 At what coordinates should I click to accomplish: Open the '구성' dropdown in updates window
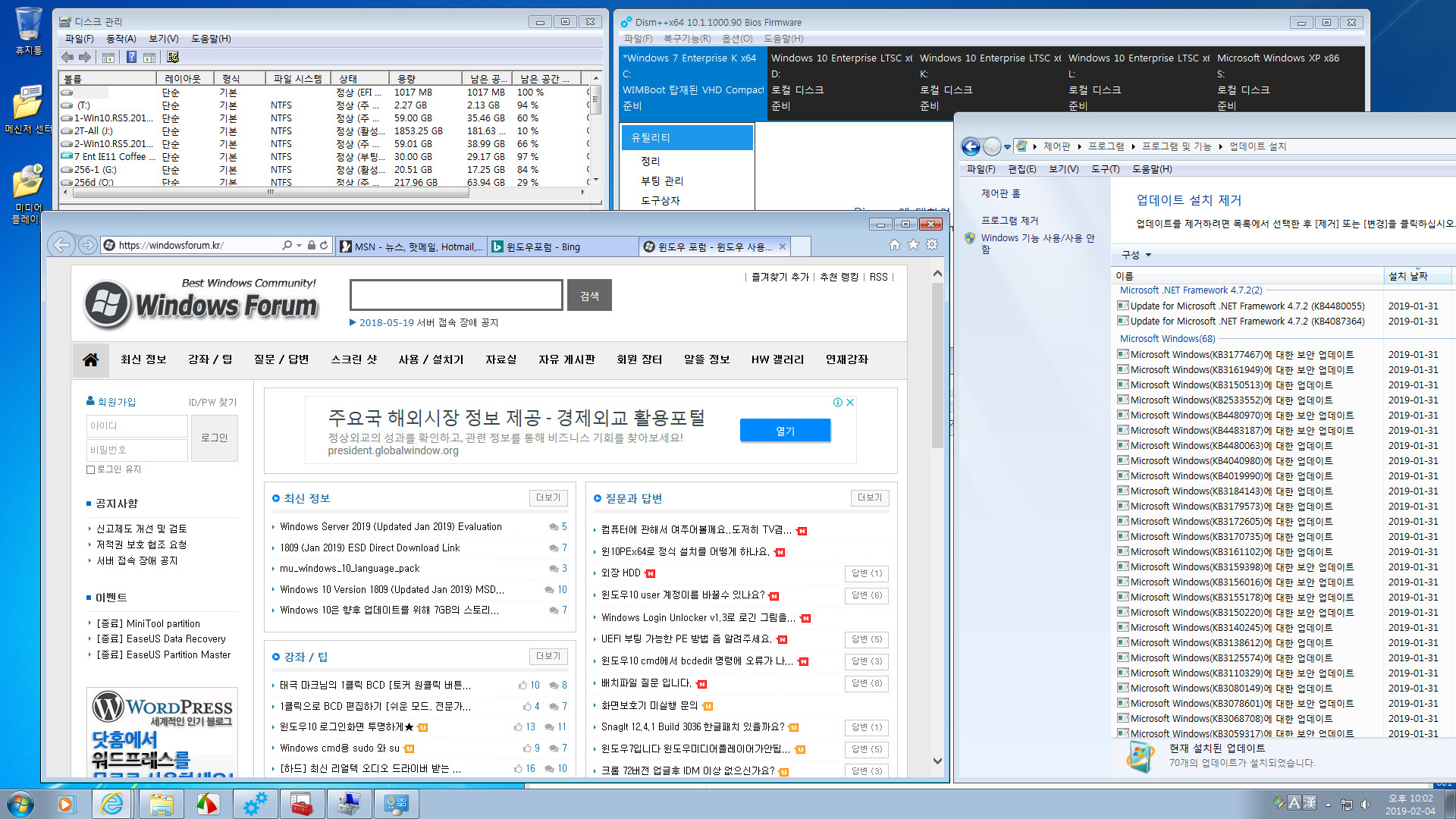click(x=1136, y=256)
